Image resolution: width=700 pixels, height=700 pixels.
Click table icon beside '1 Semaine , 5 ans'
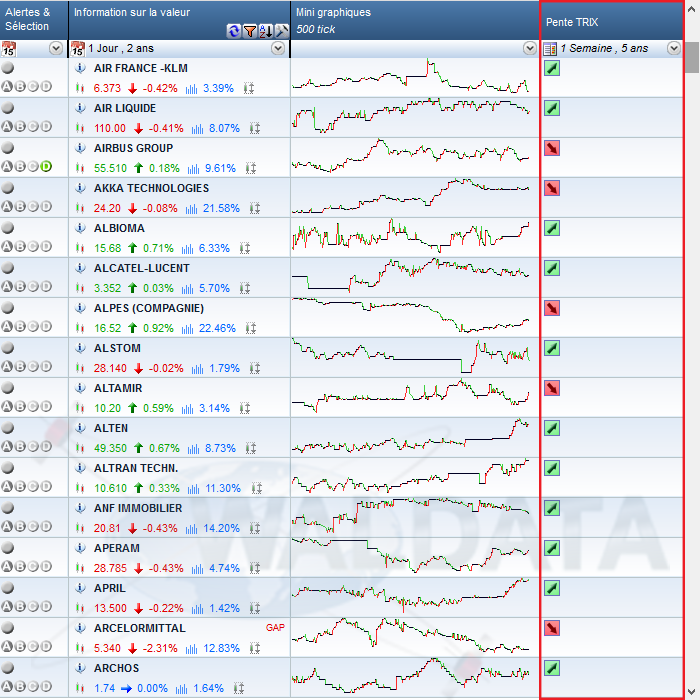(550, 49)
